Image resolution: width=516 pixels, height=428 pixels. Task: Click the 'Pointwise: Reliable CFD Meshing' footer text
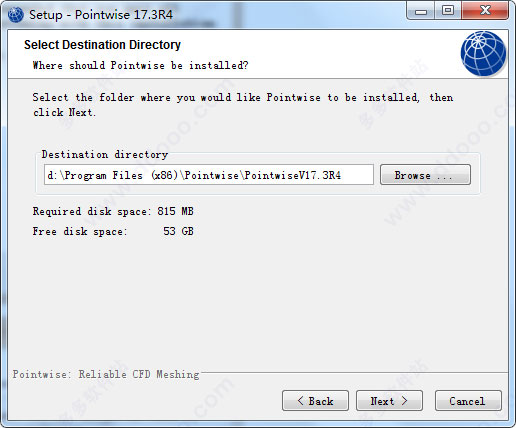106,374
